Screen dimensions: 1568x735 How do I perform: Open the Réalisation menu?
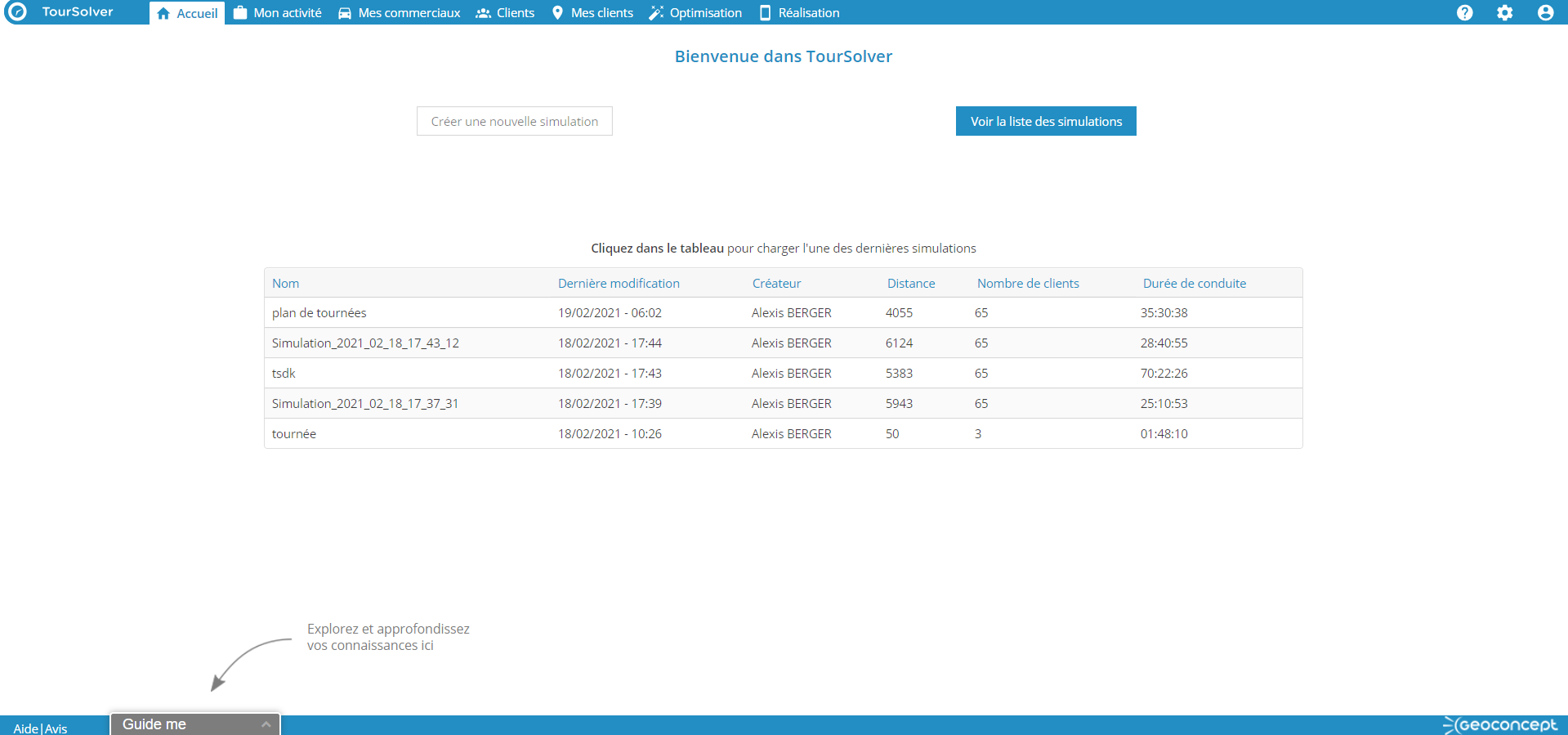[x=799, y=13]
